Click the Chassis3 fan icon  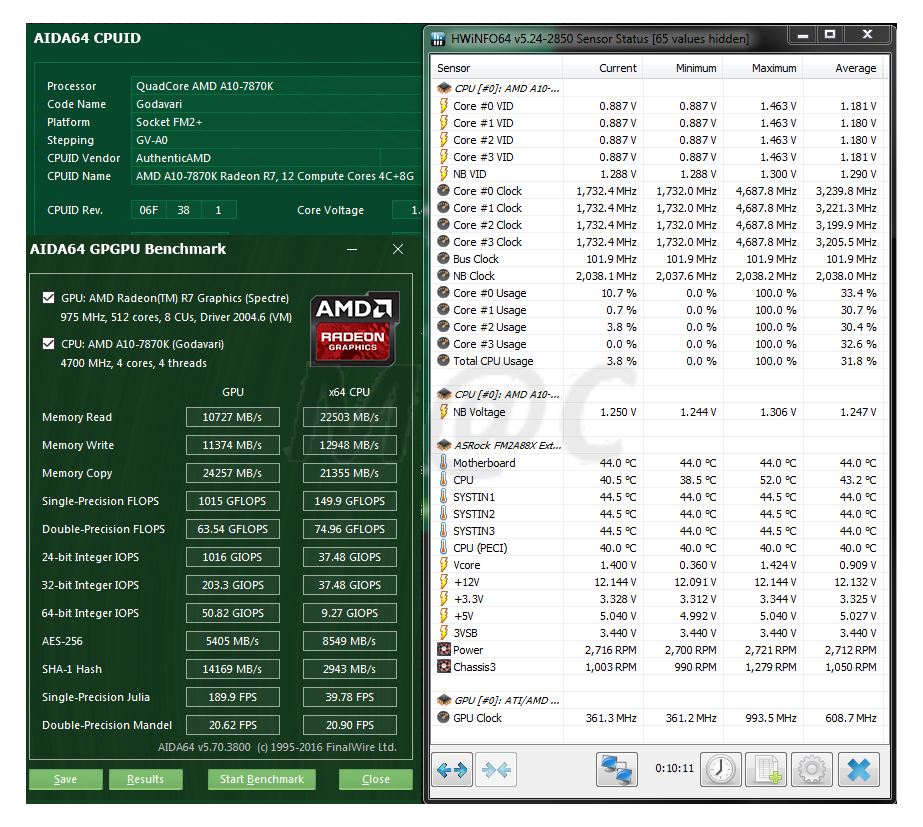443,667
